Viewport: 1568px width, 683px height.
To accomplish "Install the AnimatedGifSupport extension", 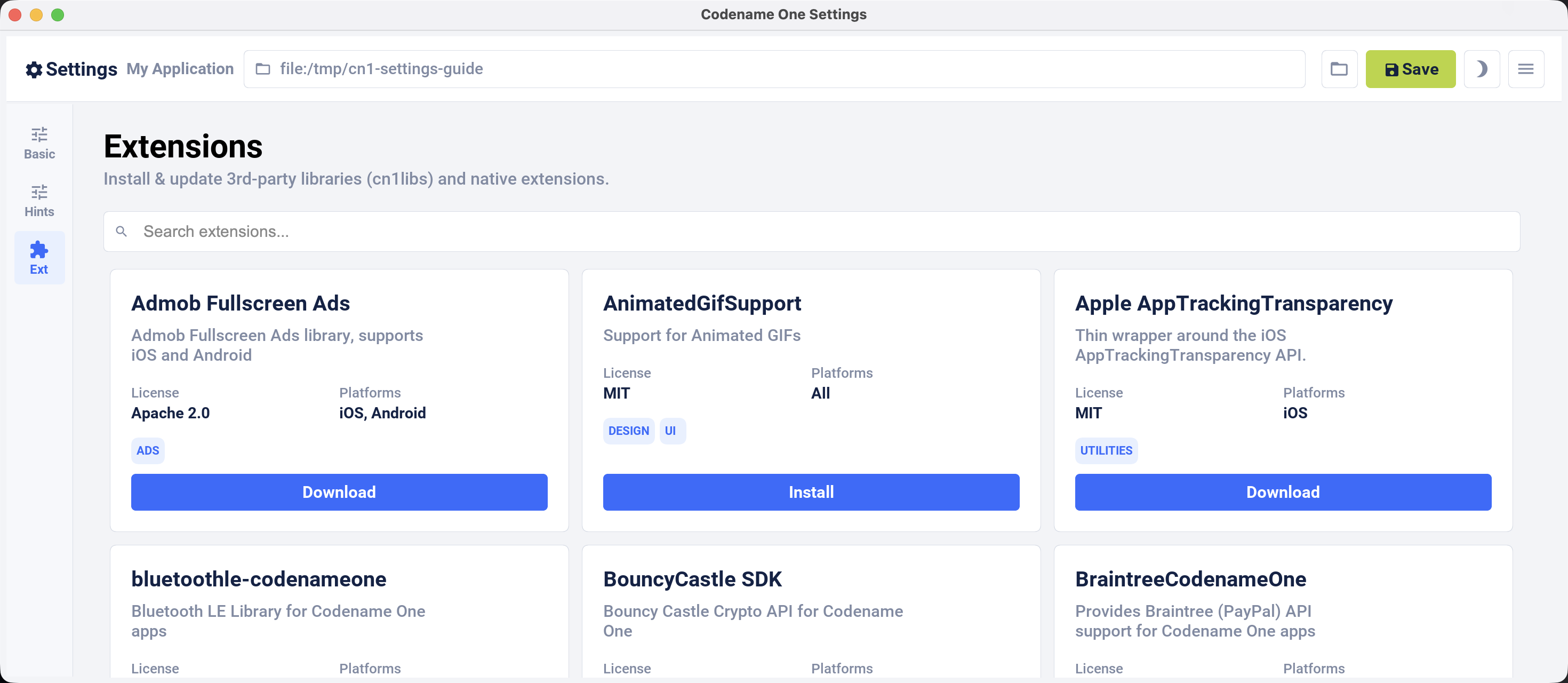I will [x=811, y=492].
